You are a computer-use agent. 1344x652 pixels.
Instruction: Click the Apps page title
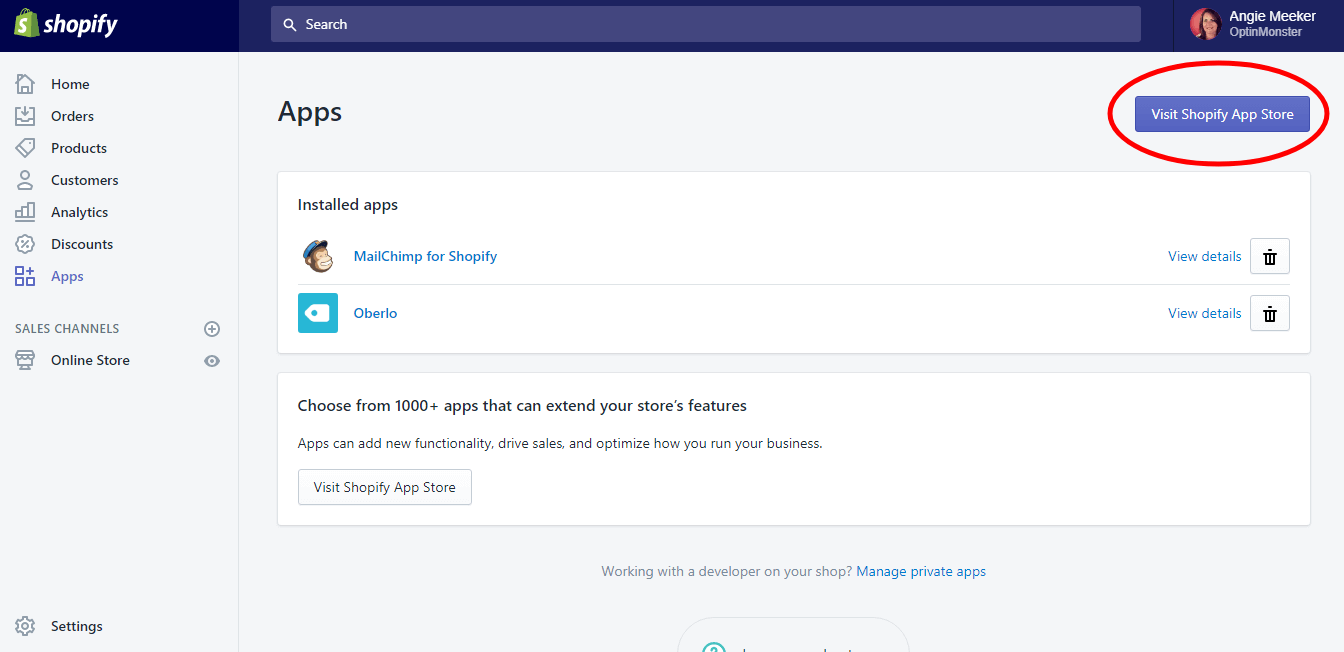point(310,112)
